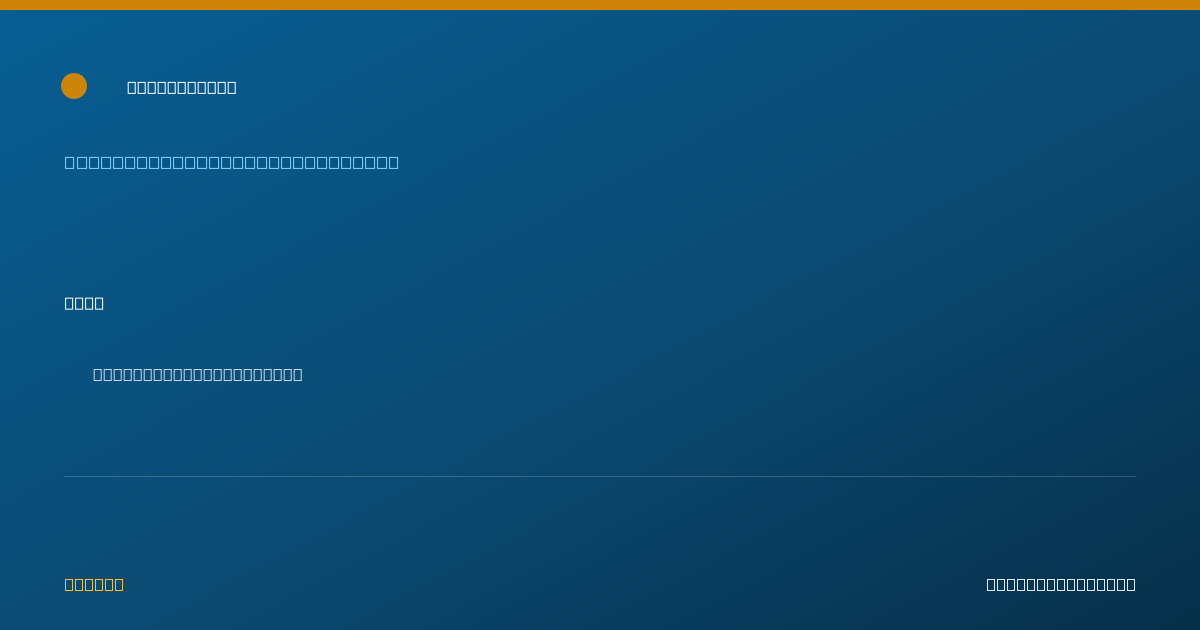Open the white footer text at bottom right
The image size is (1200, 630).
[x=1061, y=584]
